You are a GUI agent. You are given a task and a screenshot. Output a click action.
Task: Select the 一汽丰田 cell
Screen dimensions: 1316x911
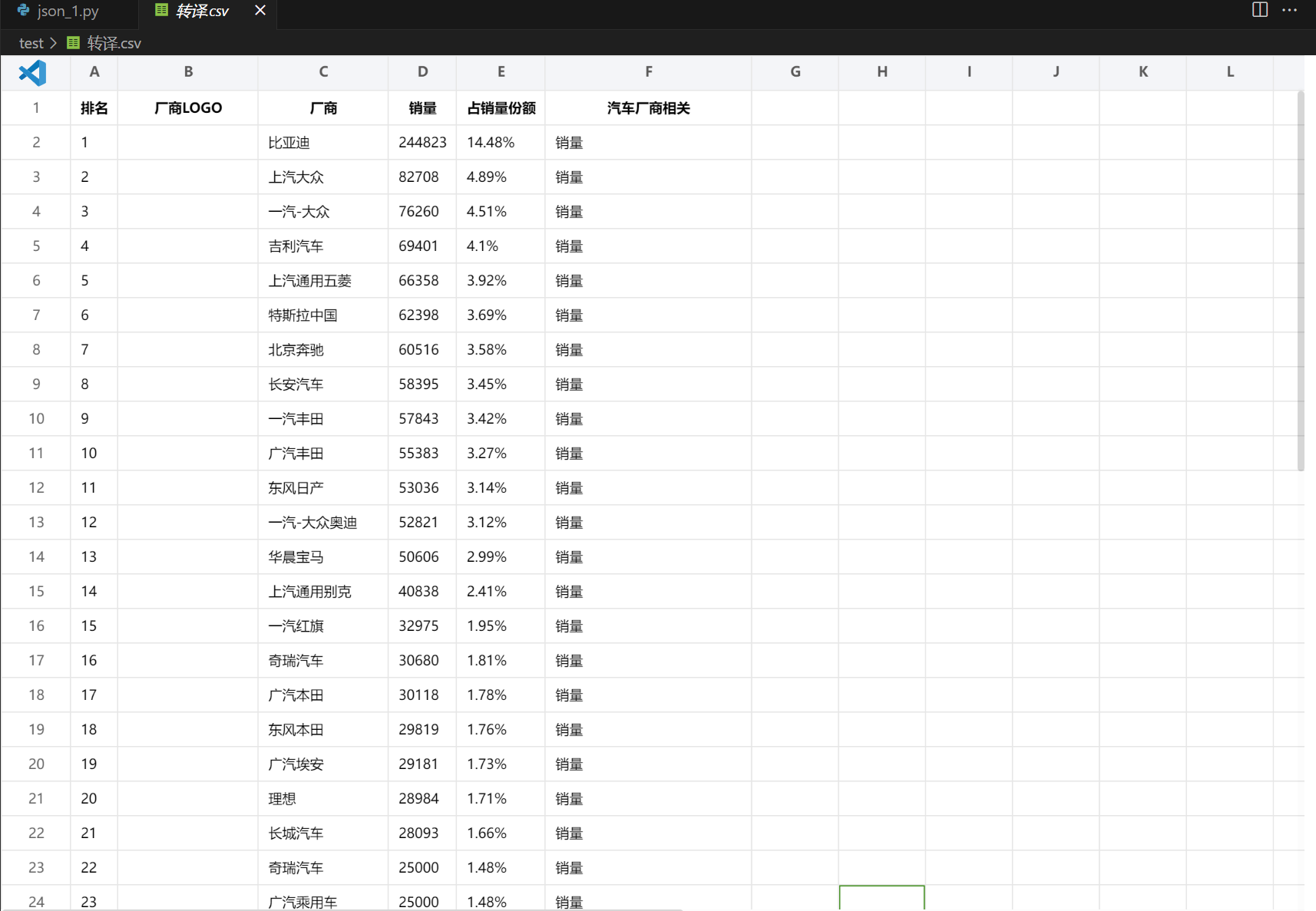pyautogui.click(x=323, y=419)
